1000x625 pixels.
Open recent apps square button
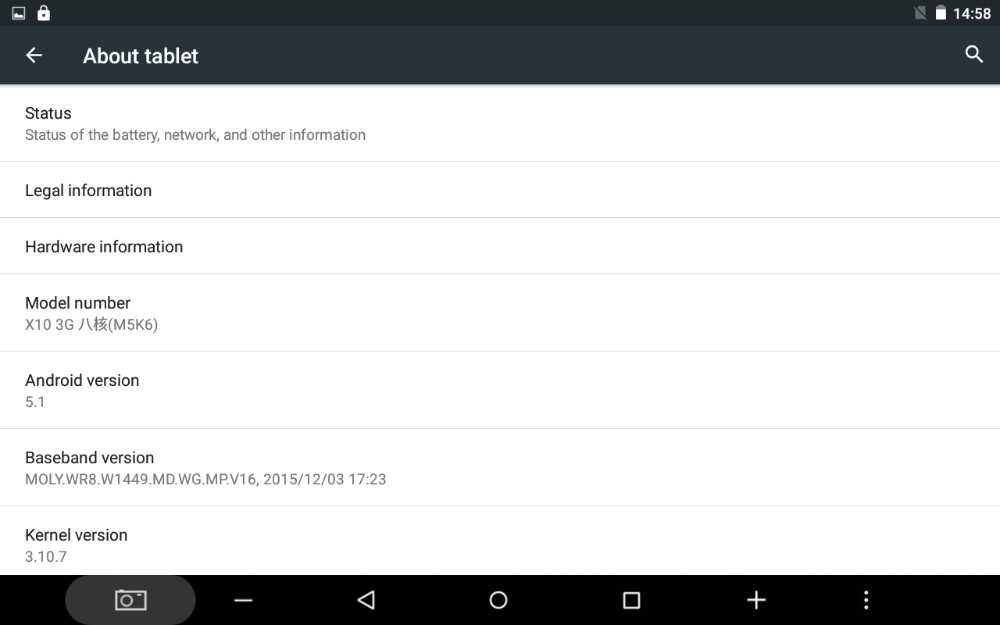[x=631, y=600]
